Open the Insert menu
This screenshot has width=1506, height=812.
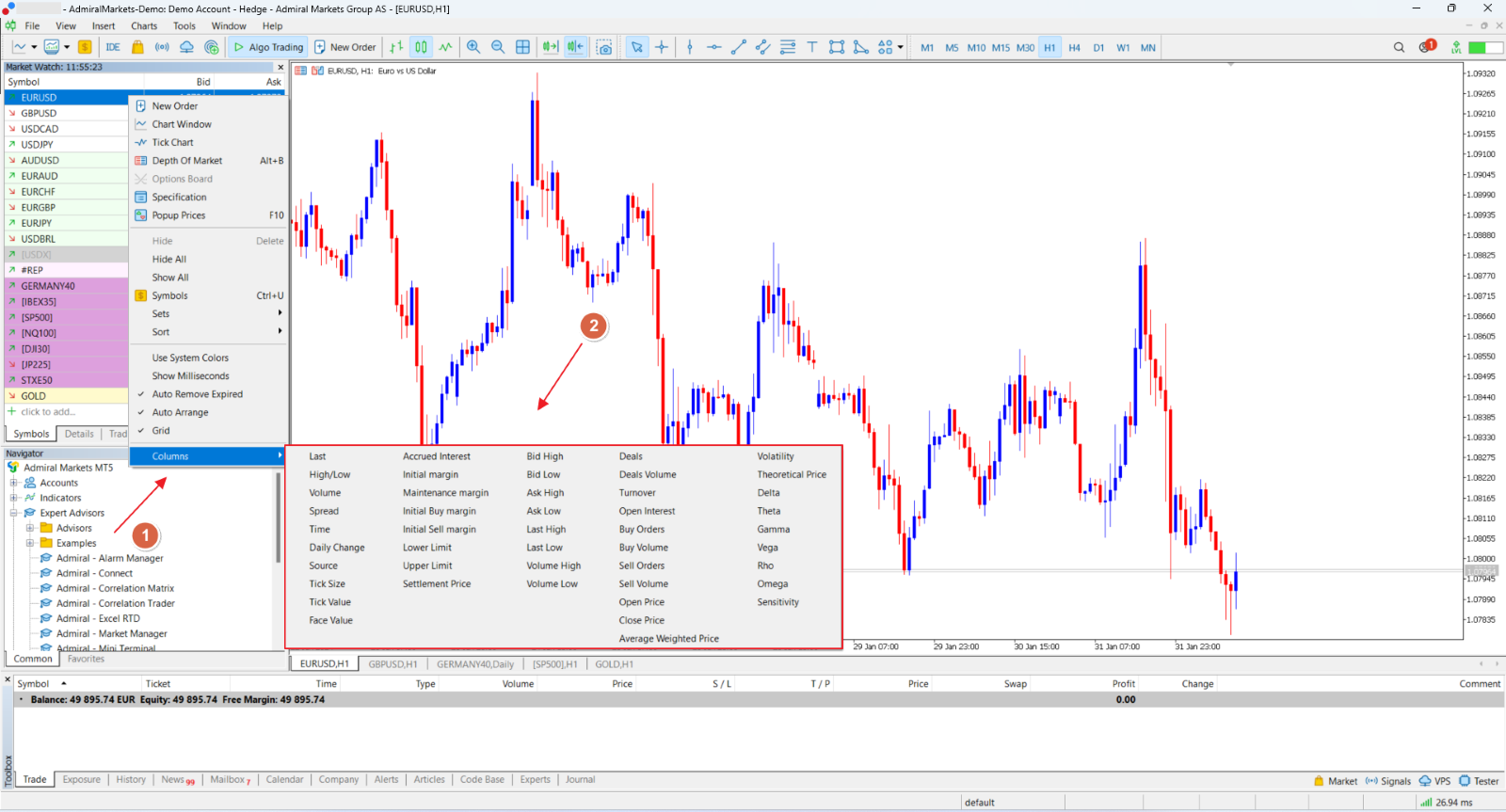104,26
